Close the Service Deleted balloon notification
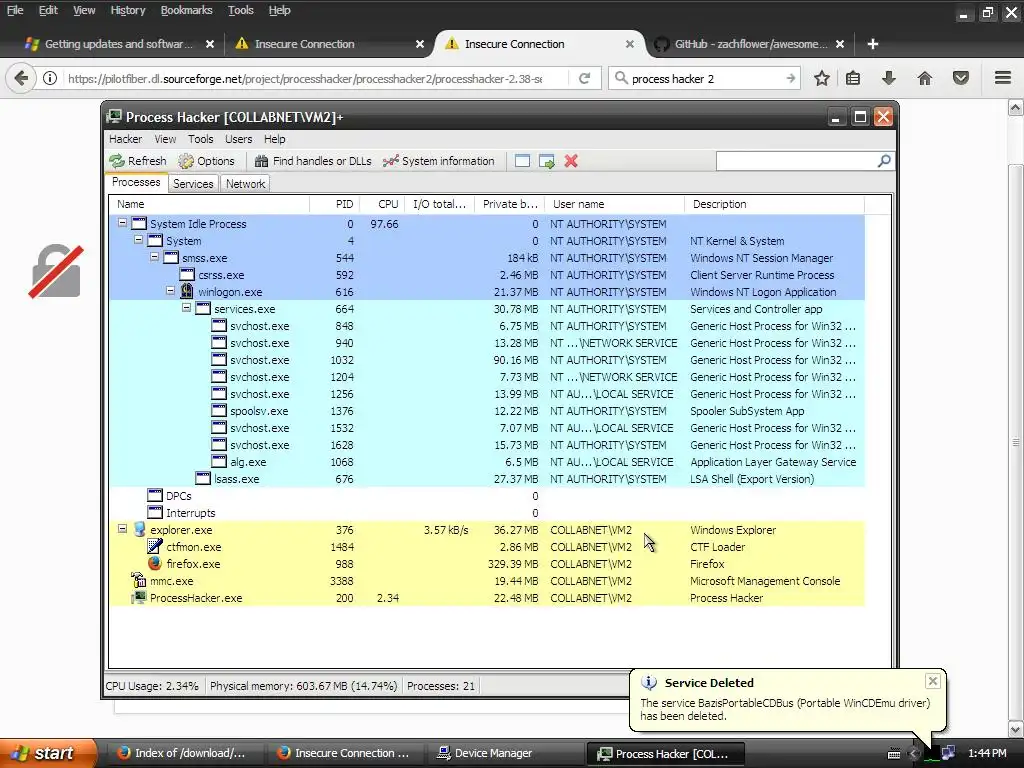The height and width of the screenshot is (768, 1024). click(x=933, y=681)
